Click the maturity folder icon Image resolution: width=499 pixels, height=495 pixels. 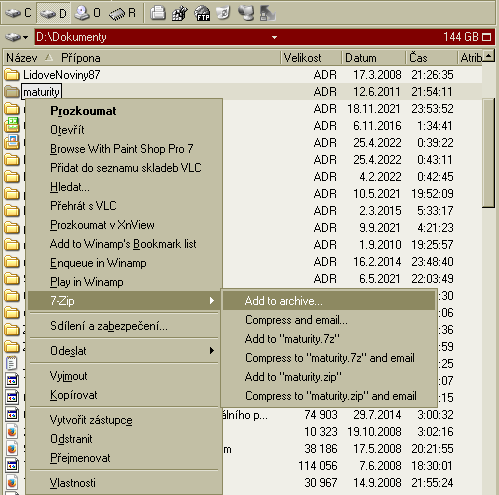[x=12, y=92]
